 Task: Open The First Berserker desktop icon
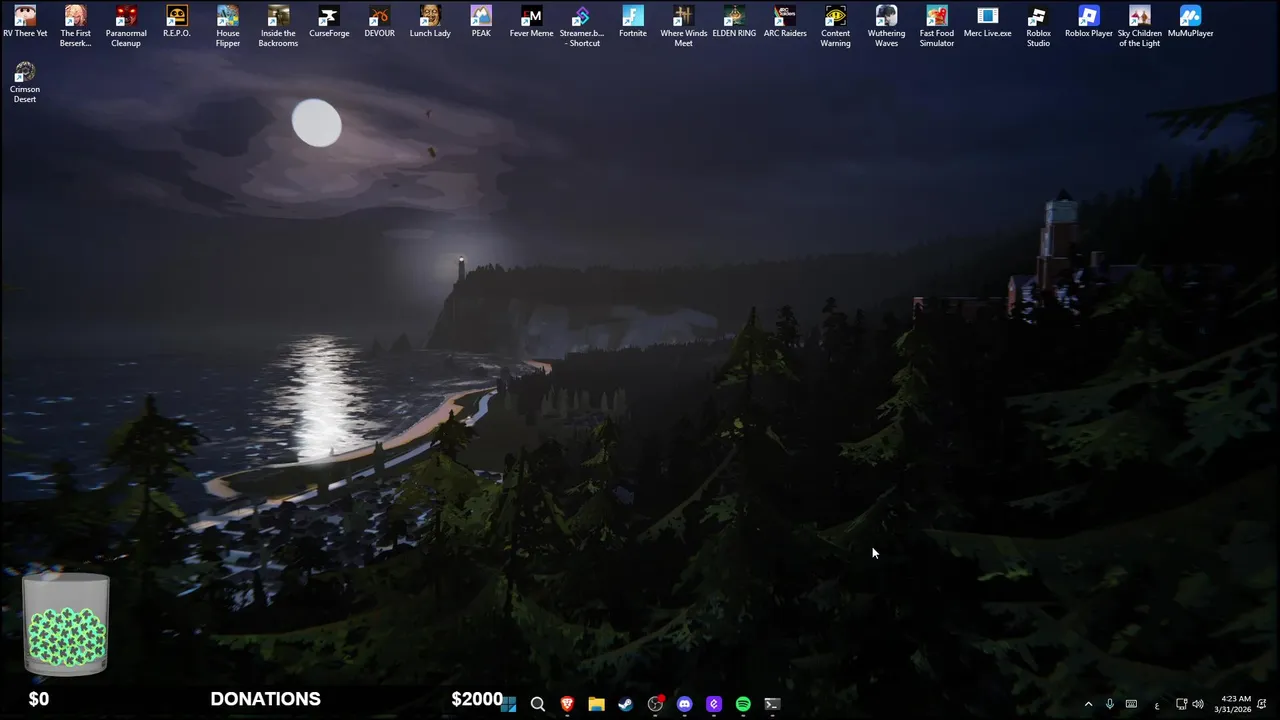click(x=75, y=27)
